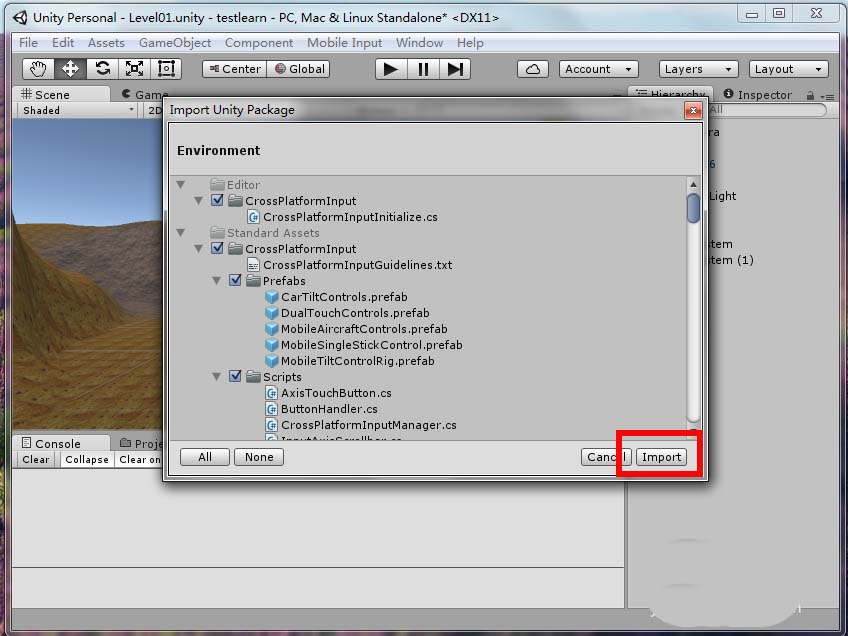Click the Clear console button
The image size is (848, 636).
pos(36,460)
